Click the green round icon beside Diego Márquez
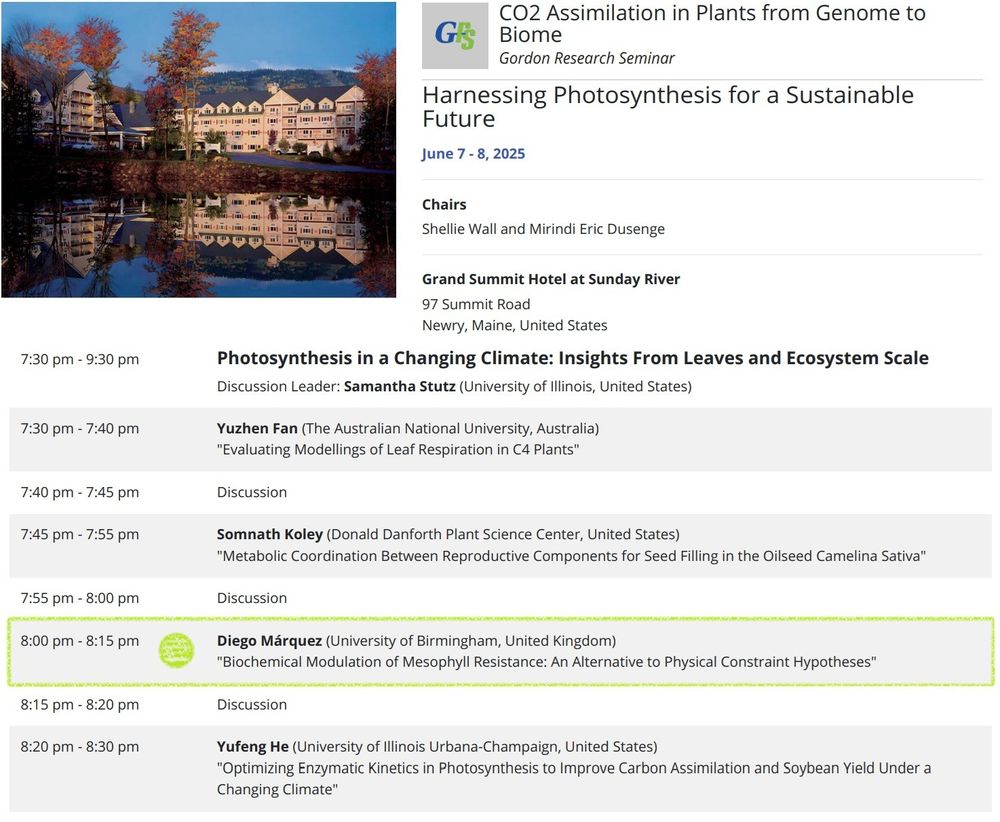Image resolution: width=1000 pixels, height=822 pixels. tap(177, 650)
